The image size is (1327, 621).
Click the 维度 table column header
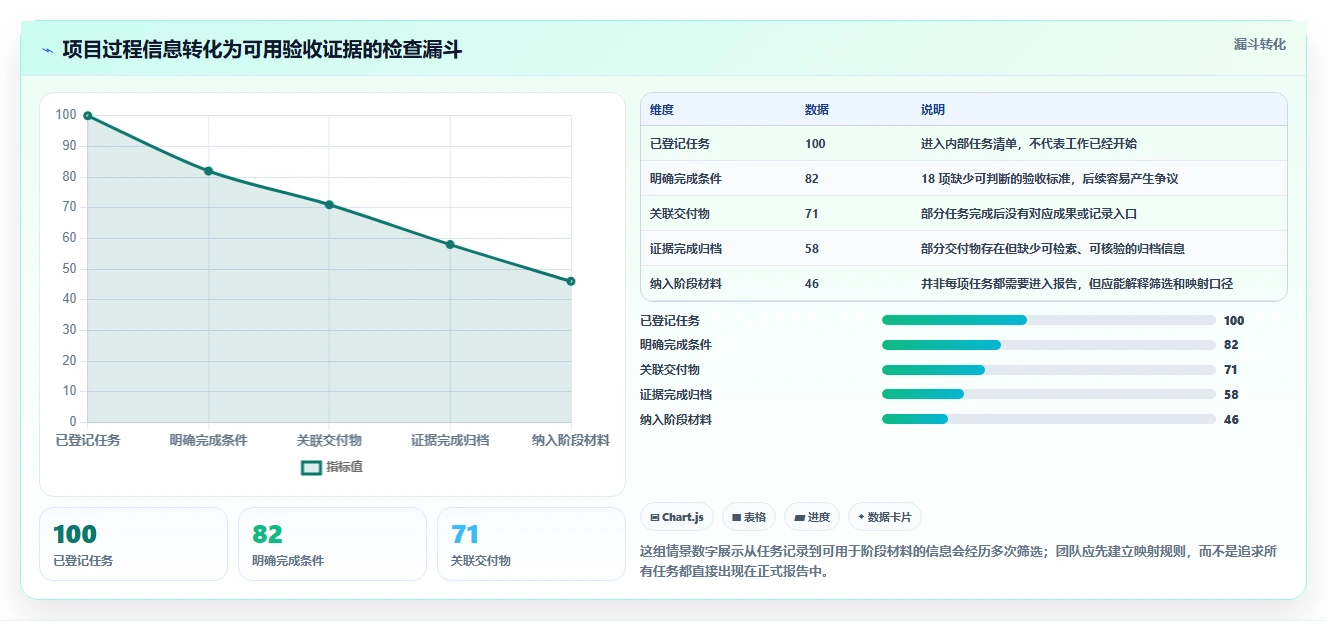pyautogui.click(x=661, y=110)
